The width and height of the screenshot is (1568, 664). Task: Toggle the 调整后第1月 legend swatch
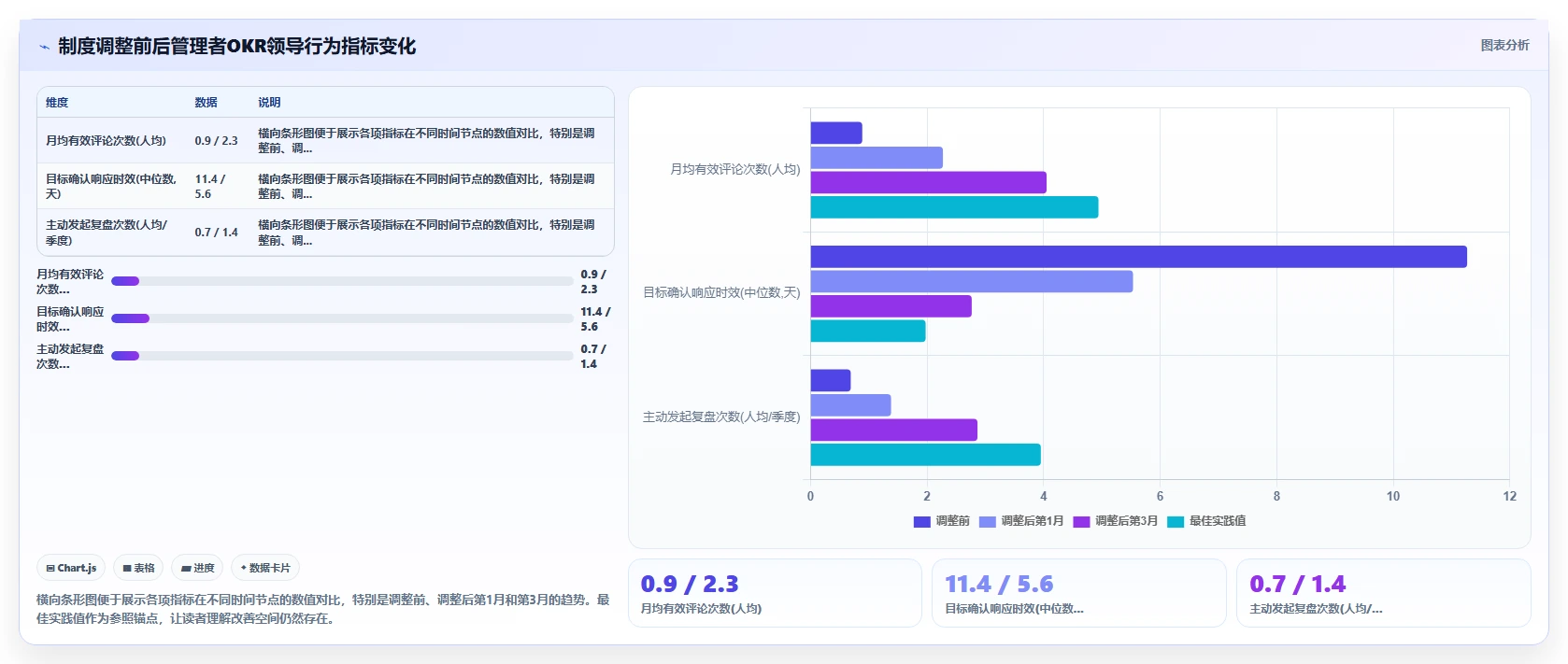[987, 521]
